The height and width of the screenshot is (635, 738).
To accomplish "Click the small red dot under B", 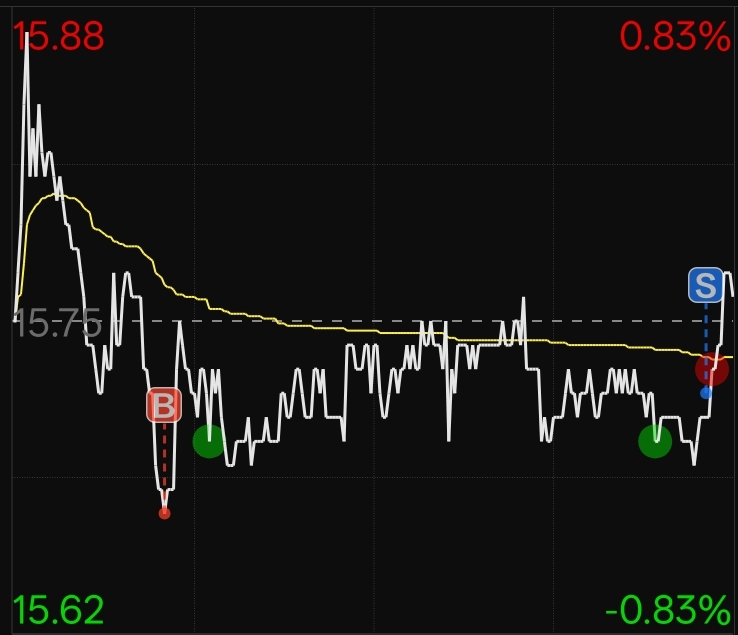I will (164, 513).
